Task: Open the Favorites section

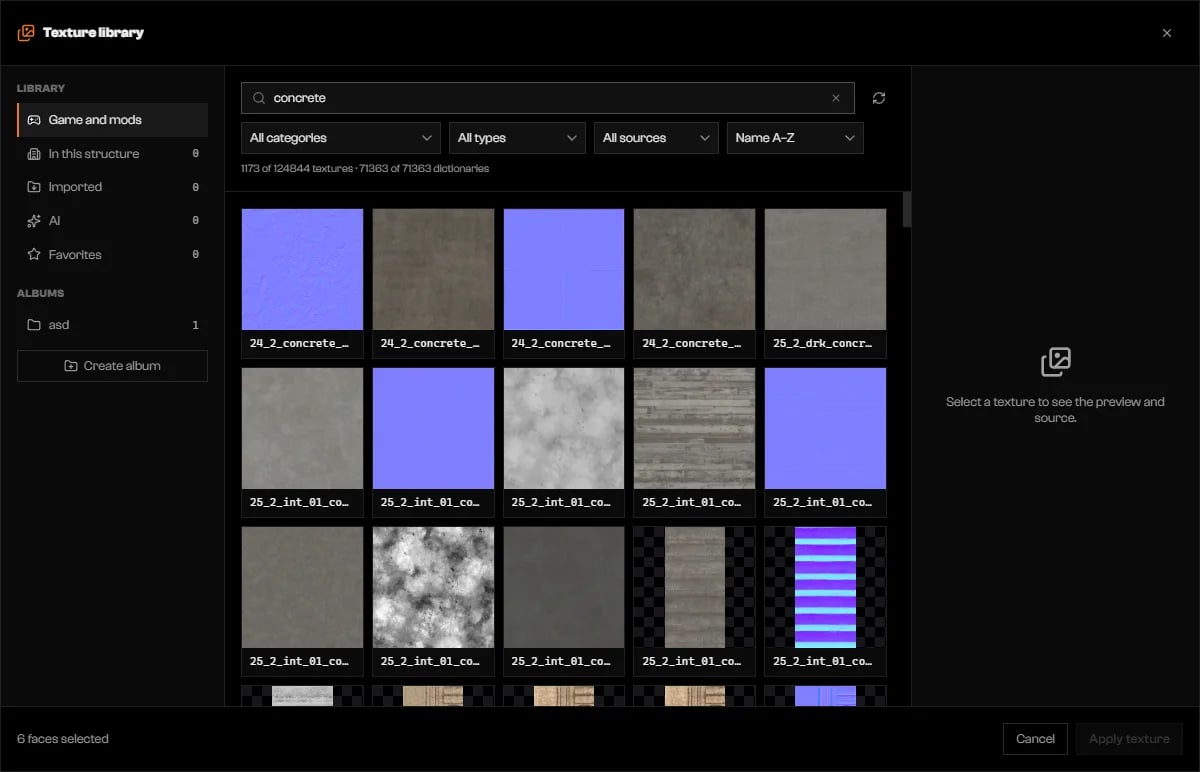Action: click(x=113, y=255)
